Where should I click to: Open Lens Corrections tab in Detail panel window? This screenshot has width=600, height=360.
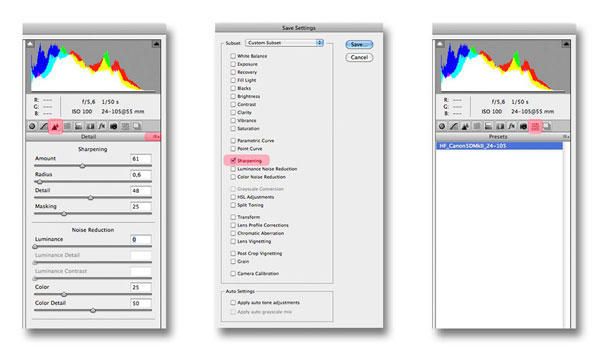pyautogui.click(x=90, y=126)
